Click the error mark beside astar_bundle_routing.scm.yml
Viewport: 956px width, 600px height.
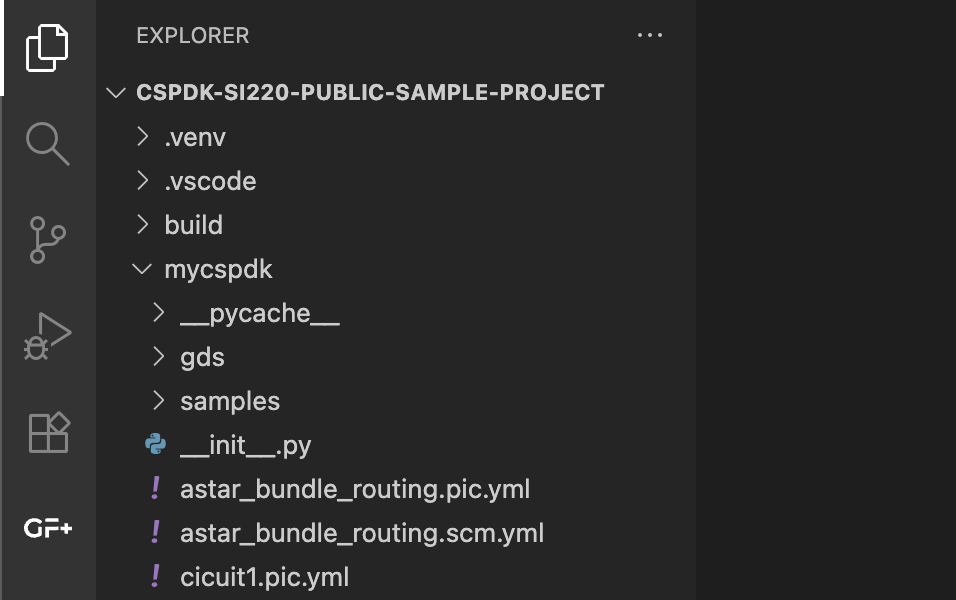(x=156, y=533)
